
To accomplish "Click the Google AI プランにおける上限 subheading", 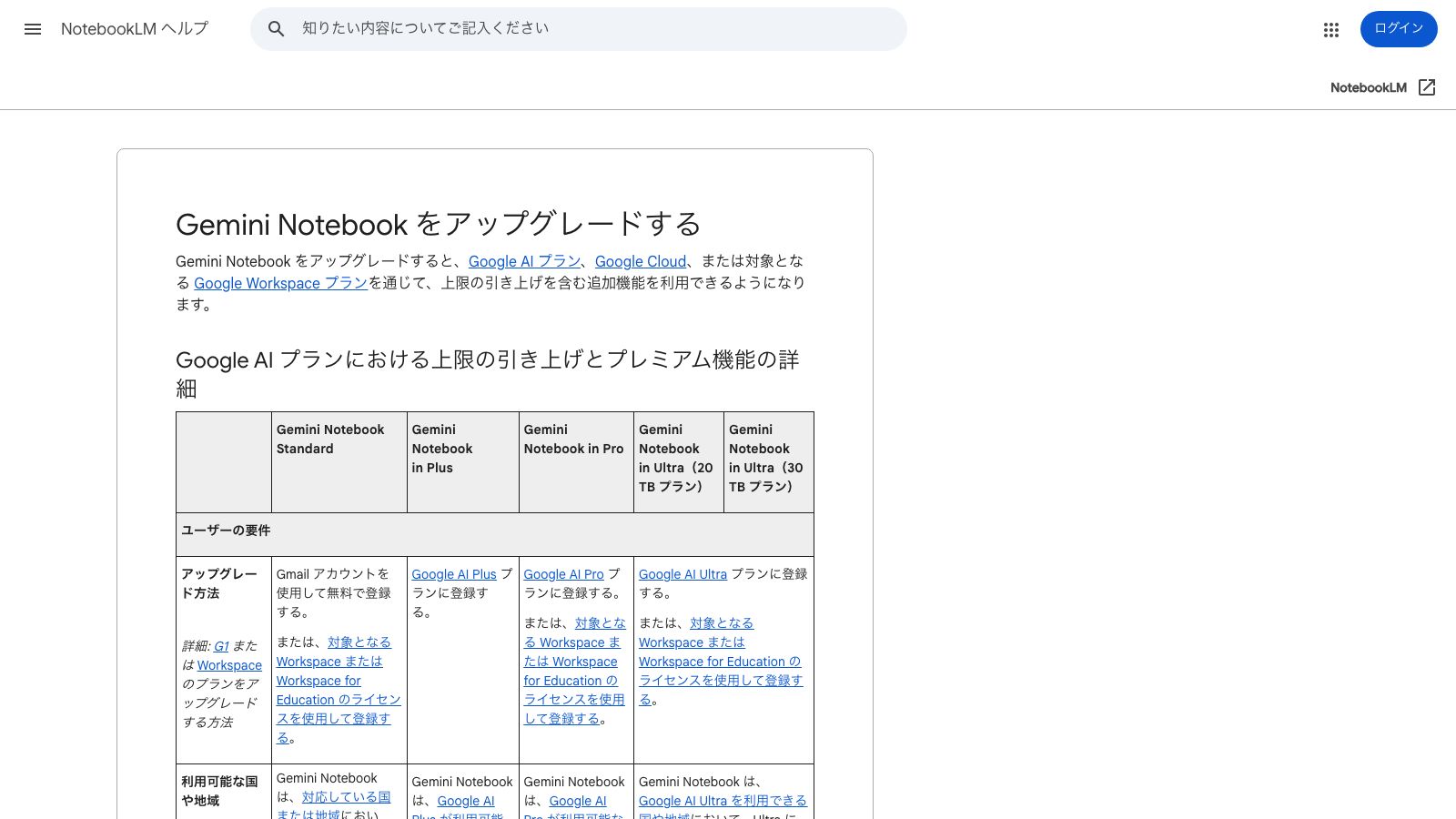I will [x=488, y=374].
